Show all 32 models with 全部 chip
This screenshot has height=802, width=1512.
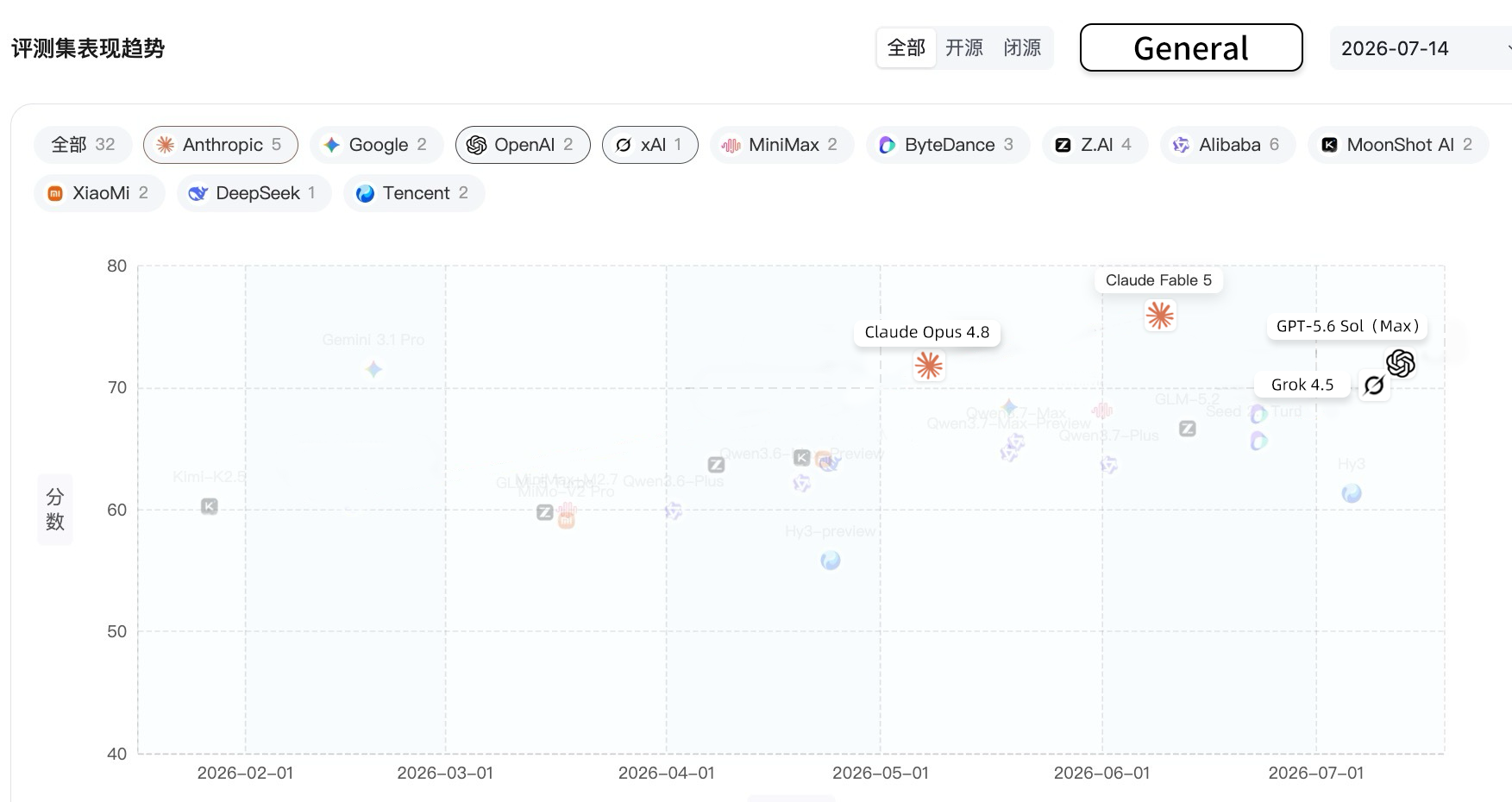point(83,145)
